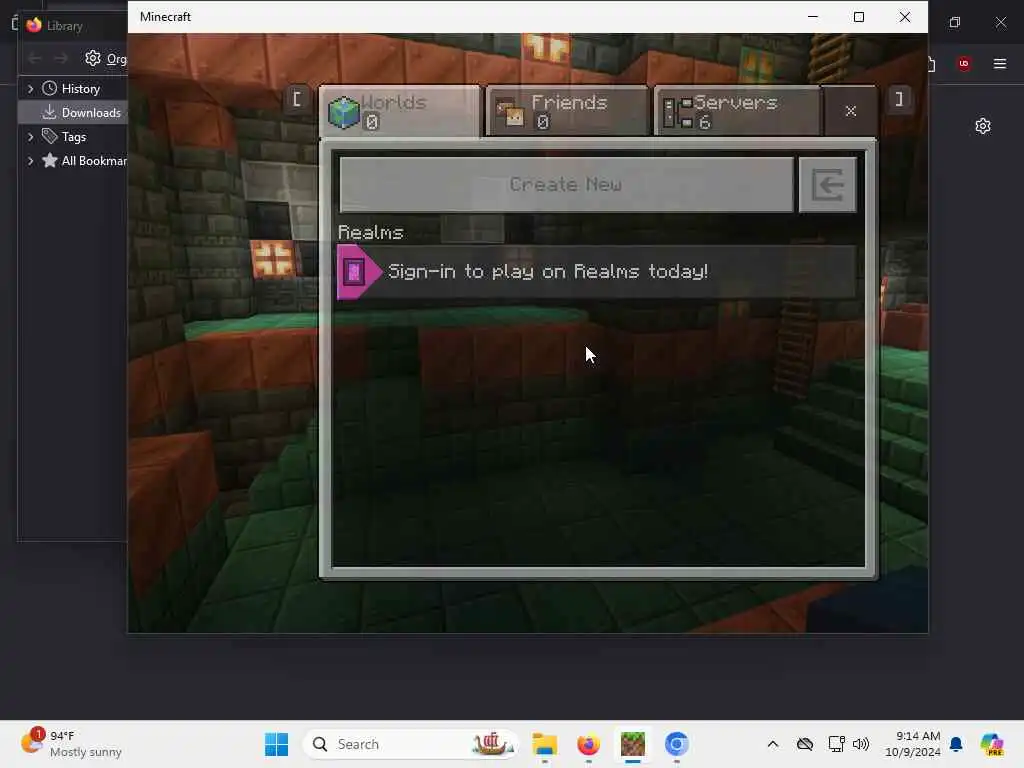Expand All Bookmarks in Library sidebar
The width and height of the screenshot is (1024, 768).
[x=30, y=161]
